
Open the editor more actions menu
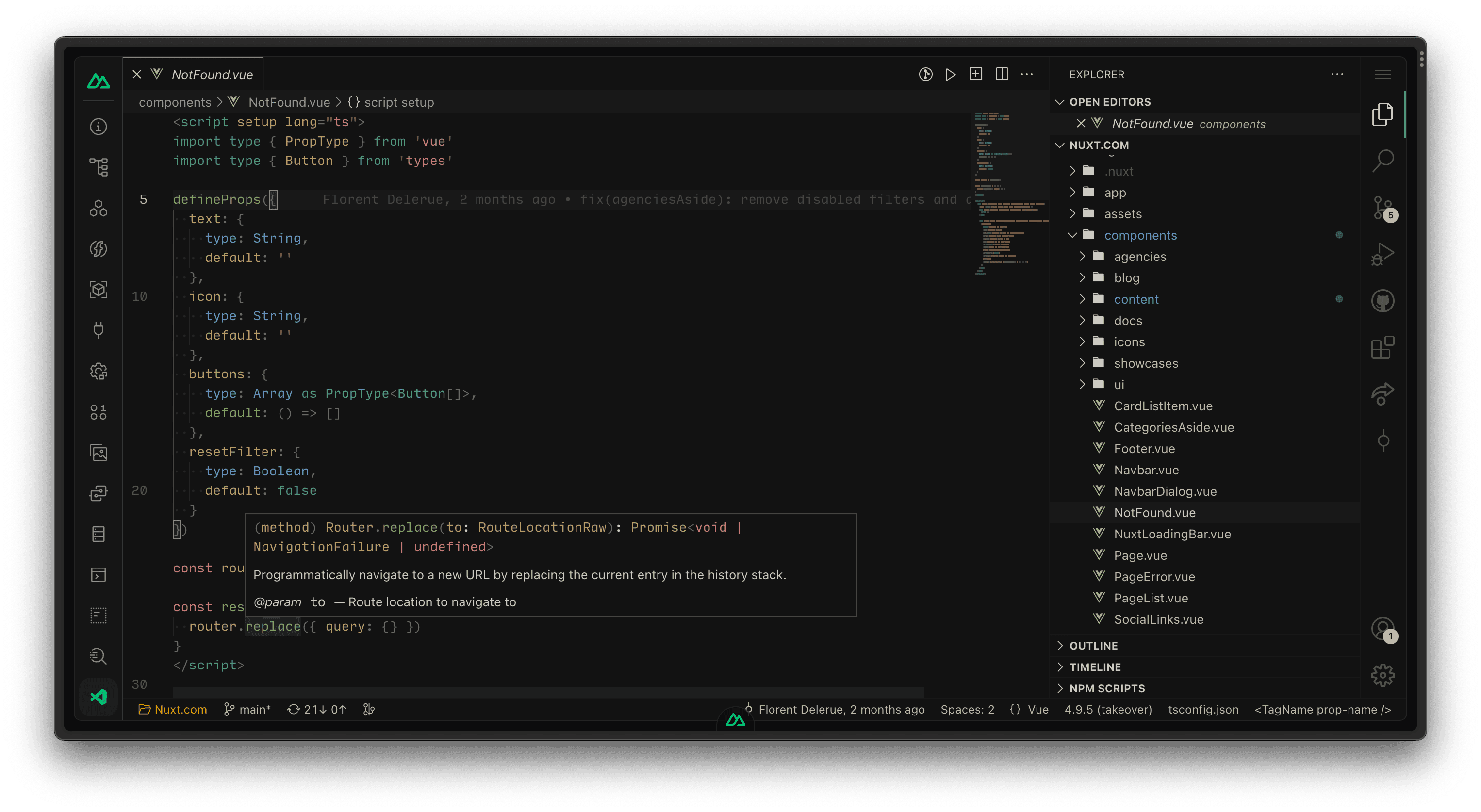point(1027,74)
